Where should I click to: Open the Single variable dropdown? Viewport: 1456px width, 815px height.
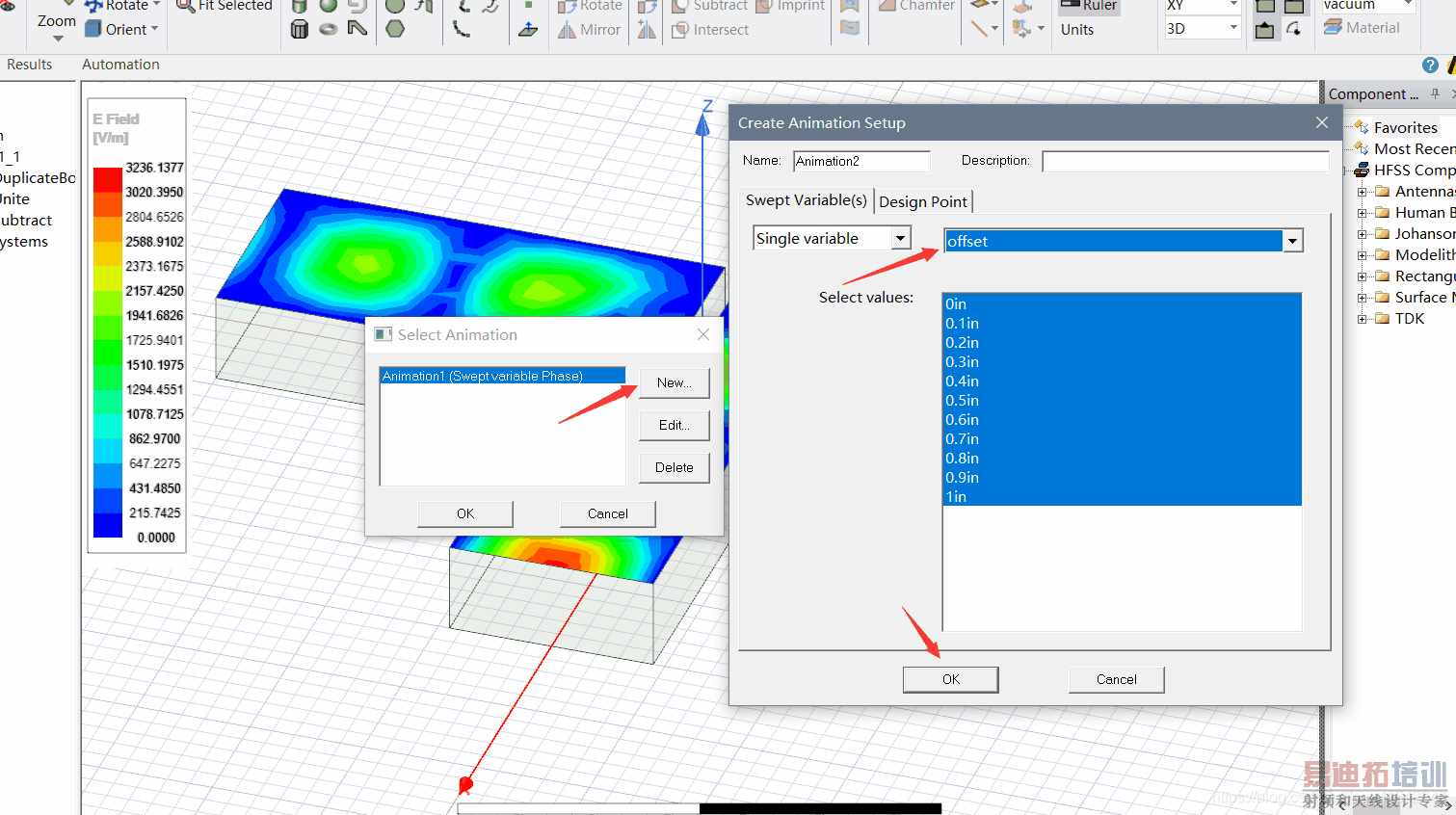(900, 238)
